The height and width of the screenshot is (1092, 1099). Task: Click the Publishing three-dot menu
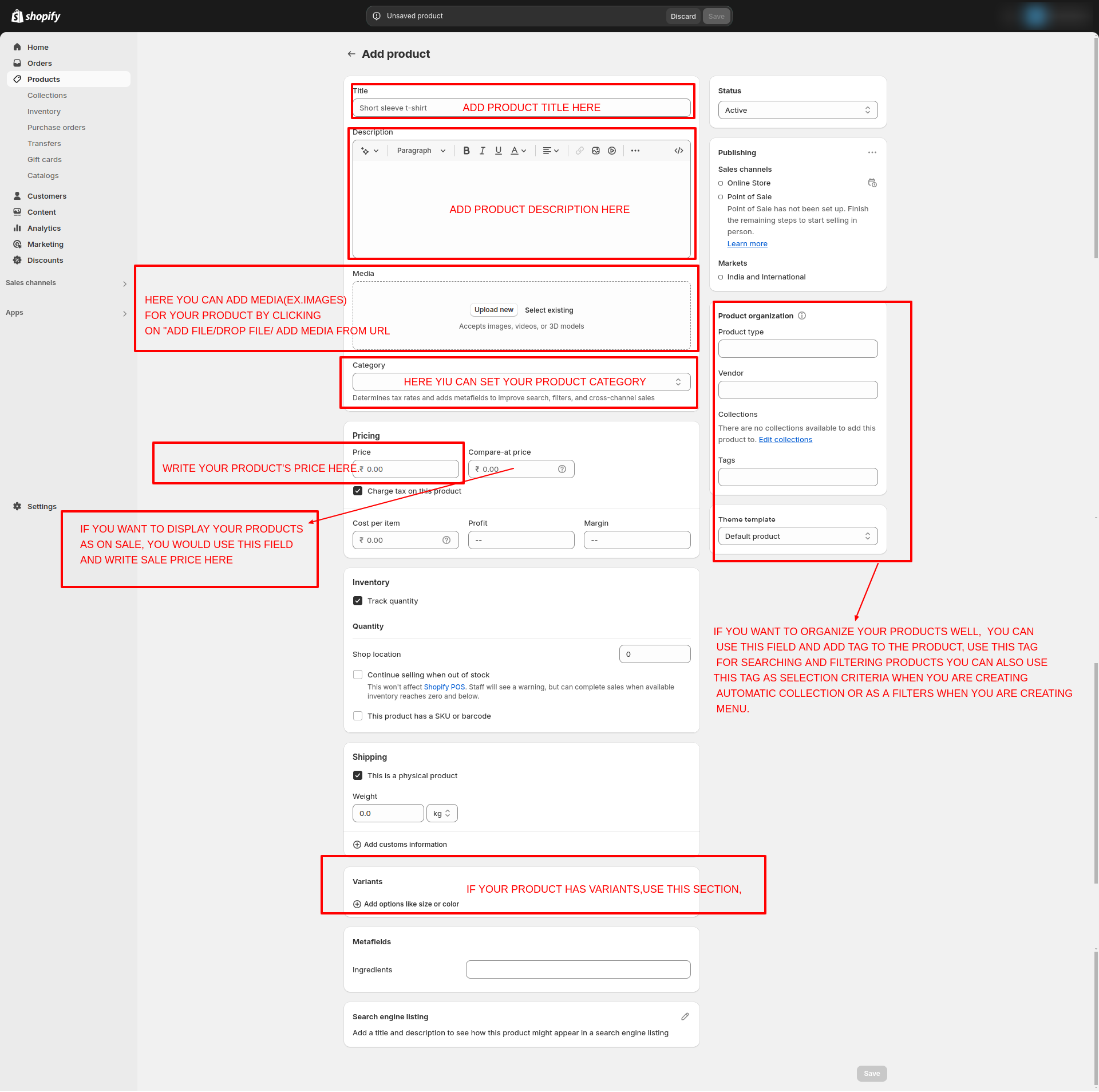872,152
